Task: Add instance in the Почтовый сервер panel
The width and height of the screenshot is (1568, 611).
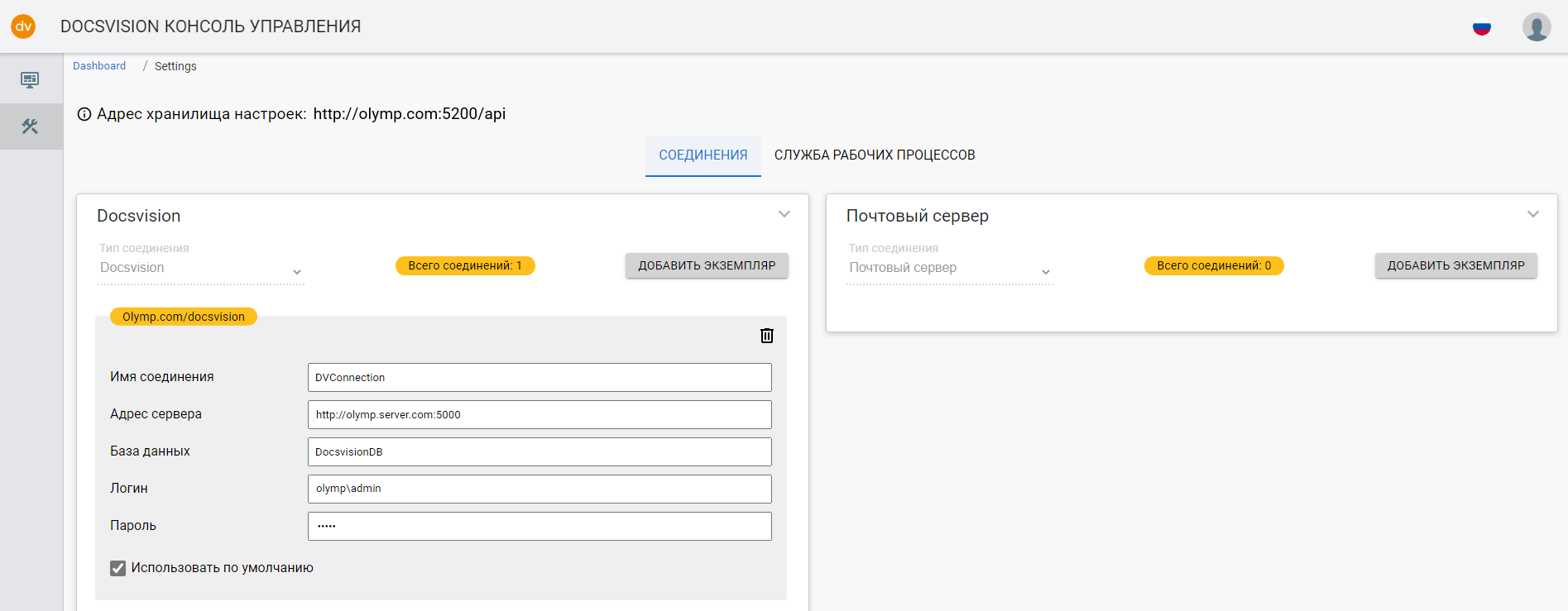Action: tap(1456, 265)
